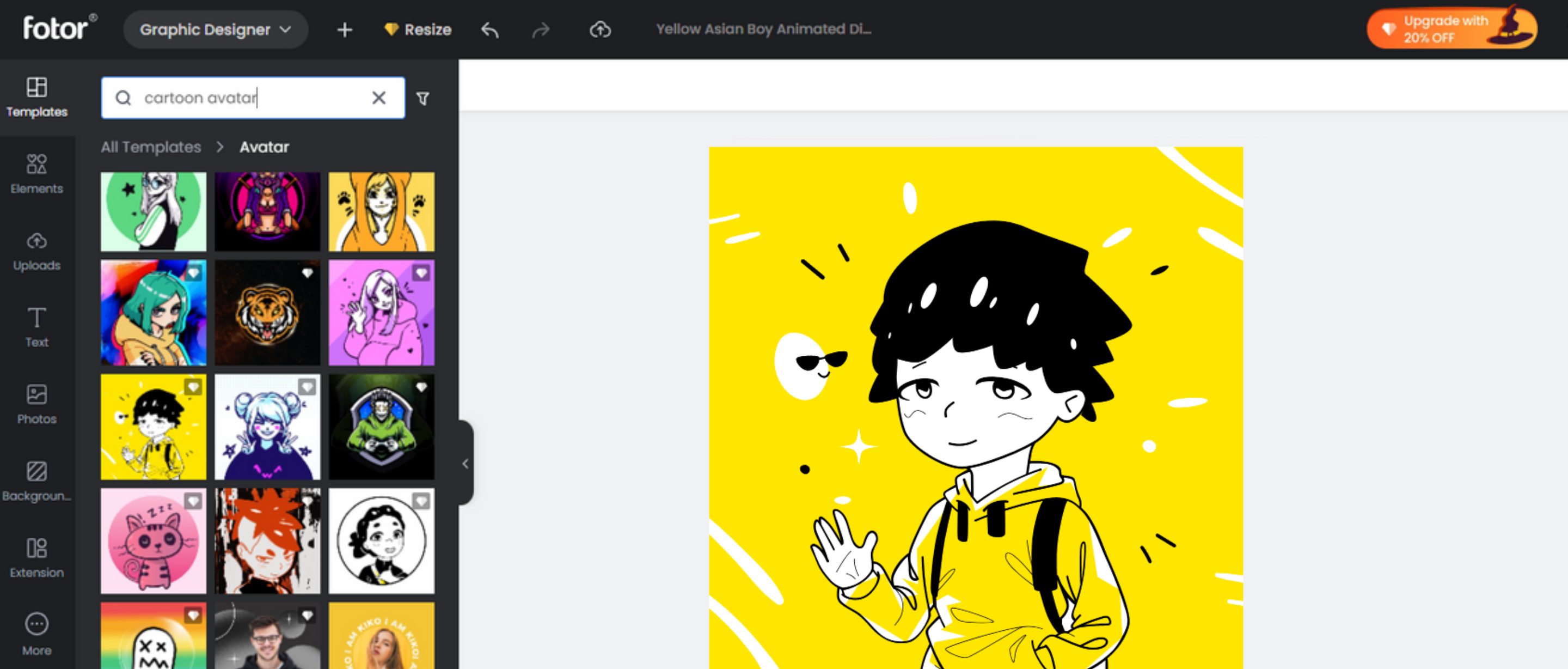Viewport: 1568px width, 669px height.
Task: Click the More options icon
Action: point(37,624)
